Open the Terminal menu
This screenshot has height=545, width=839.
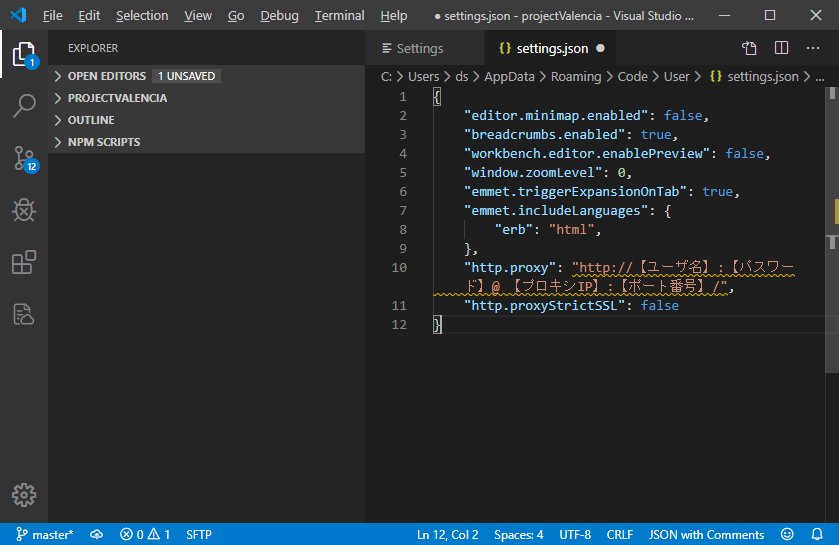point(339,16)
